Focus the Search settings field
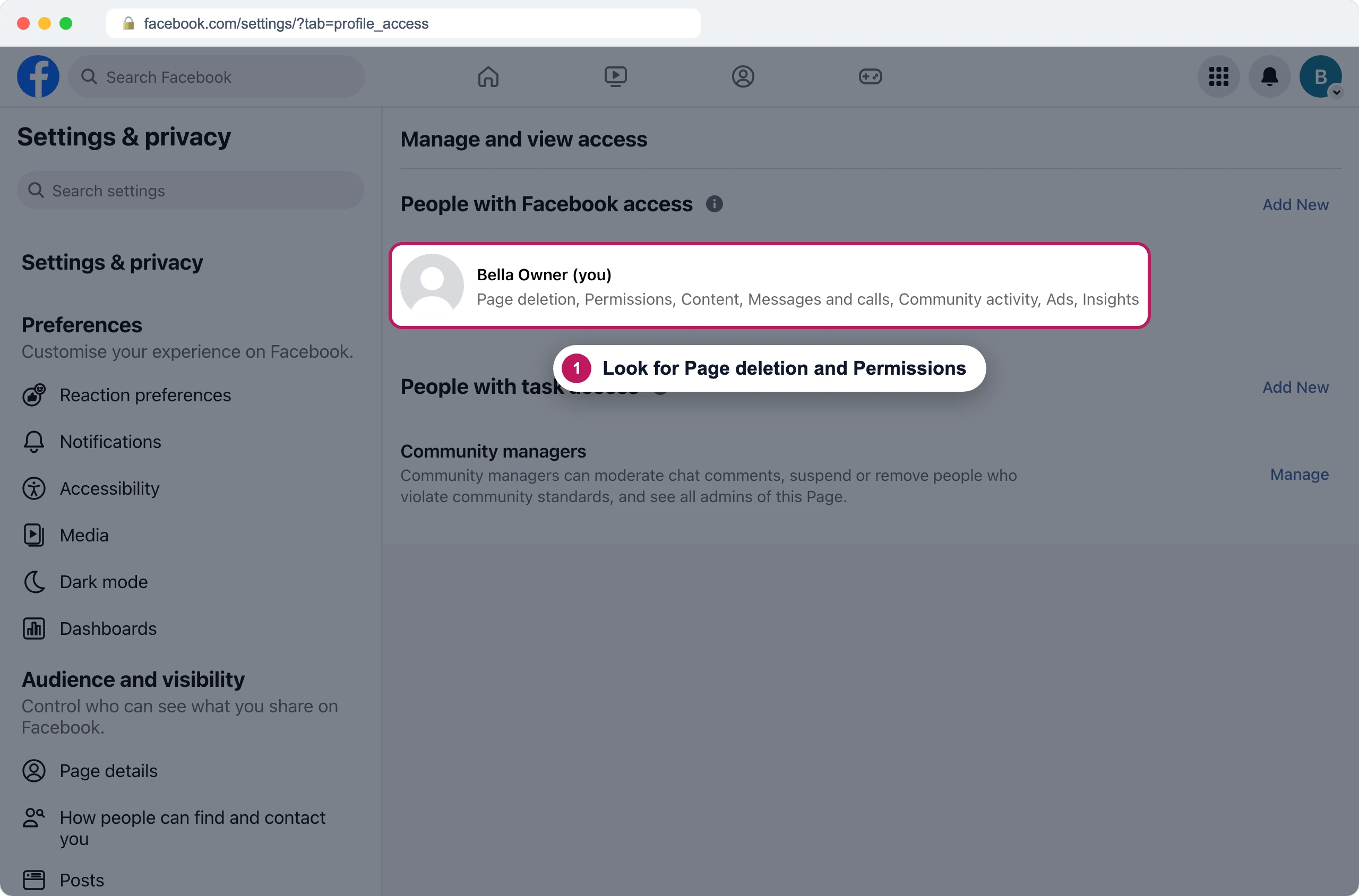This screenshot has height=896, width=1359. [x=190, y=190]
